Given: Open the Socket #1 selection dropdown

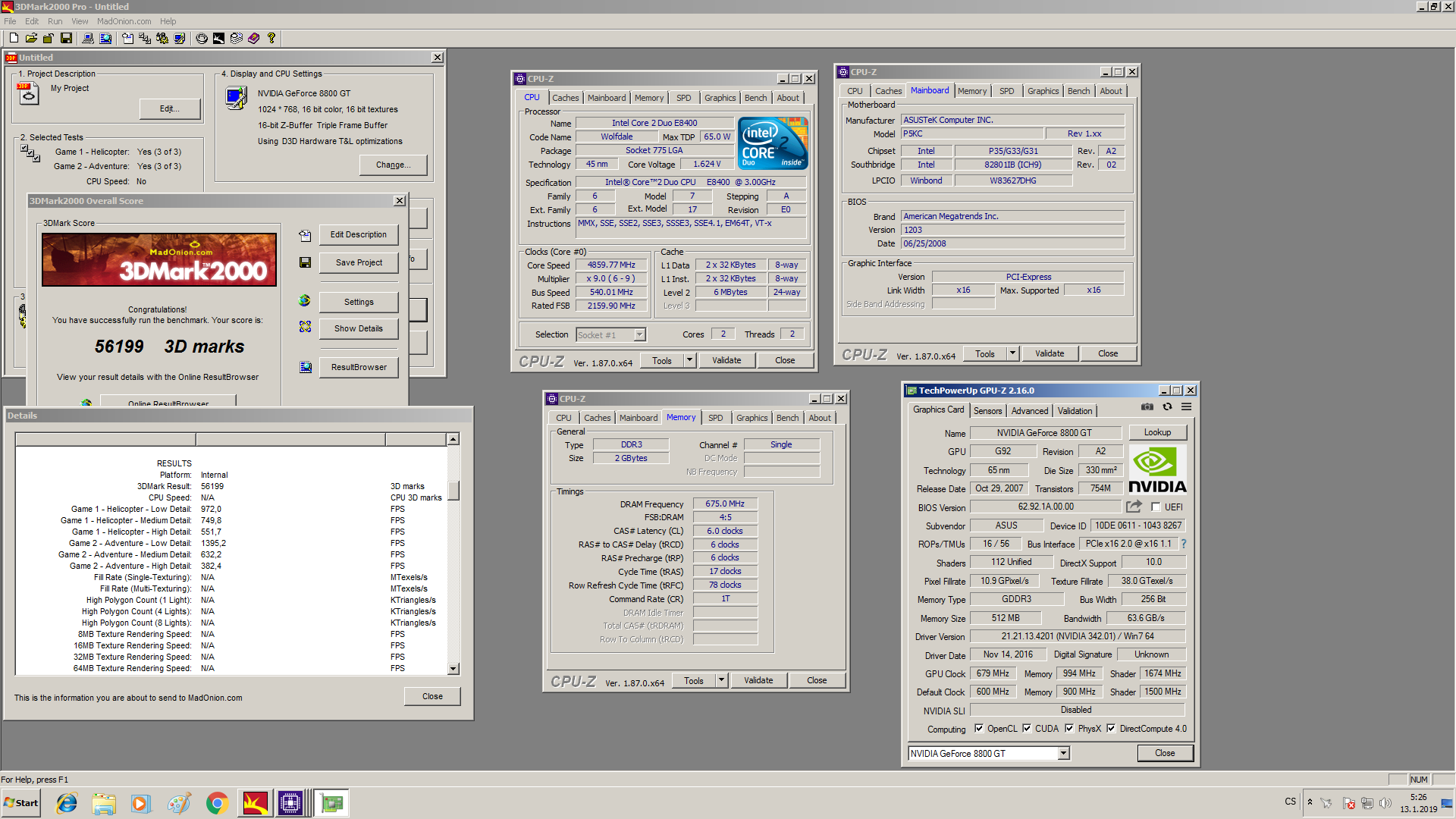Looking at the screenshot, I should pos(639,334).
